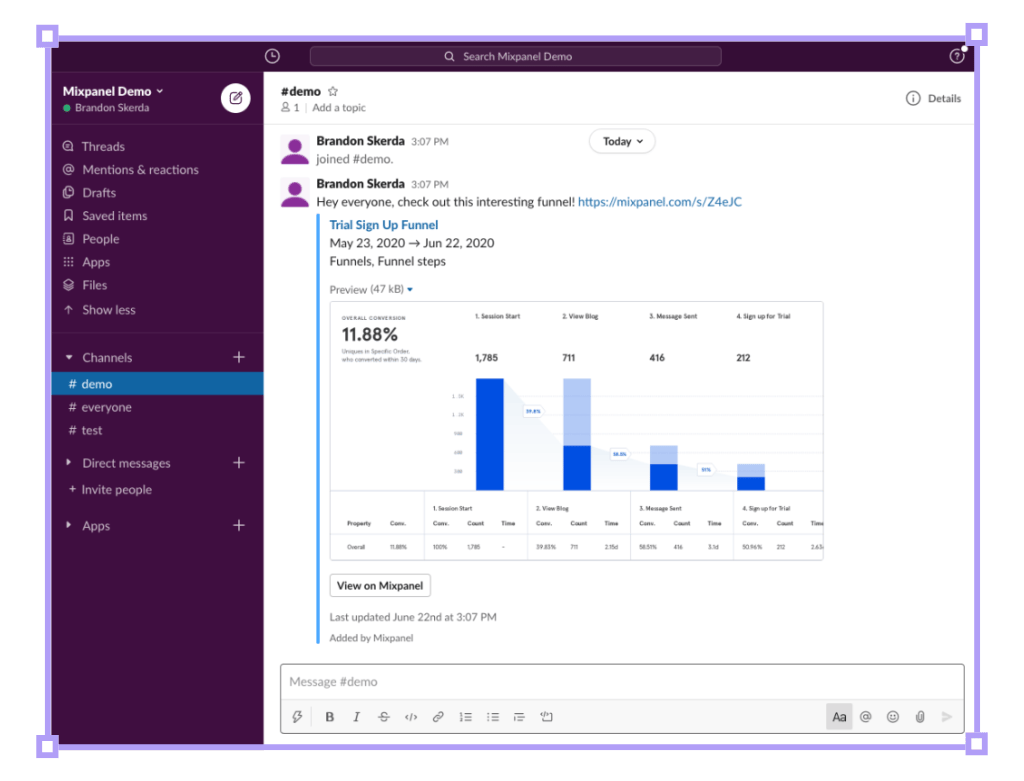Open the emoji picker
This screenshot has height=781, width=1024.
(893, 717)
